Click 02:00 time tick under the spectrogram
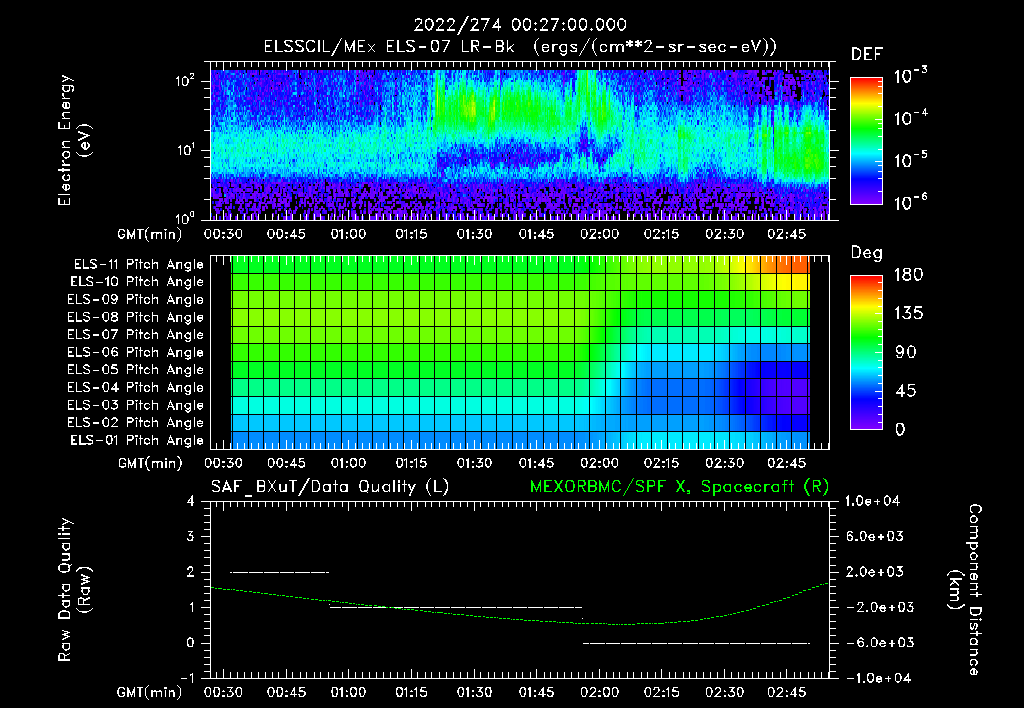Viewport: 1024px width, 708px height. pyautogui.click(x=599, y=234)
